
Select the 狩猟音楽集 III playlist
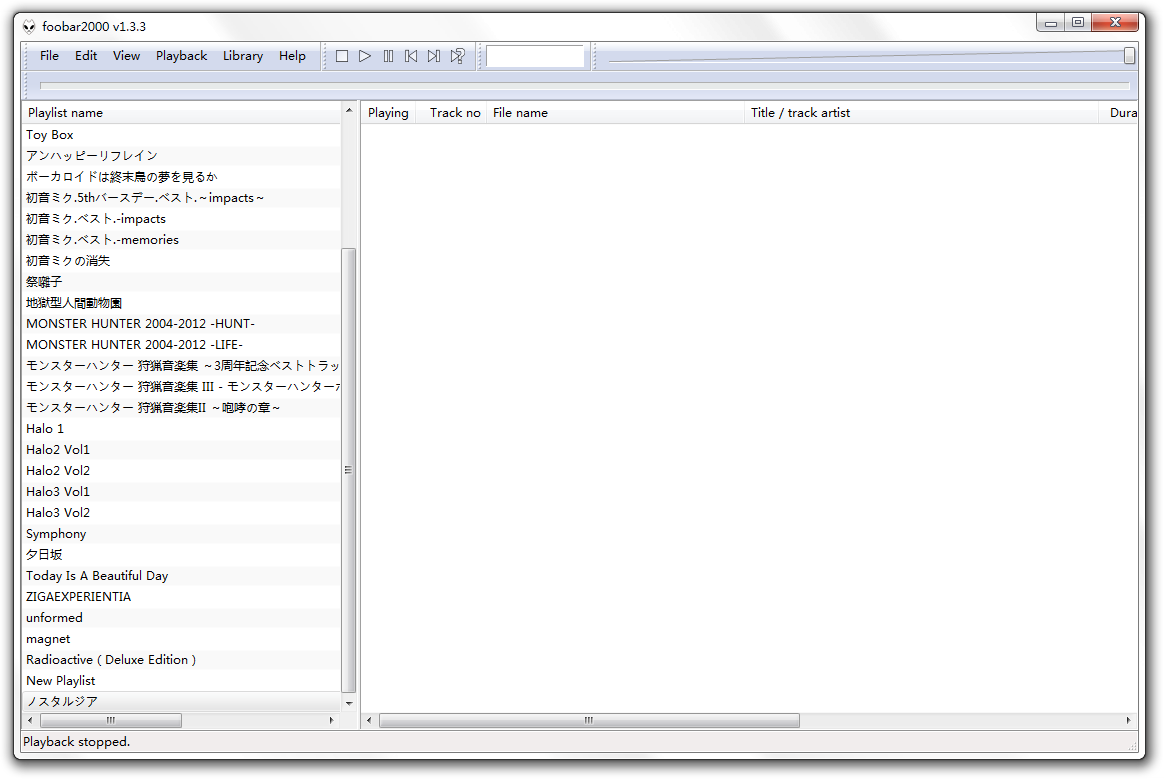182,387
